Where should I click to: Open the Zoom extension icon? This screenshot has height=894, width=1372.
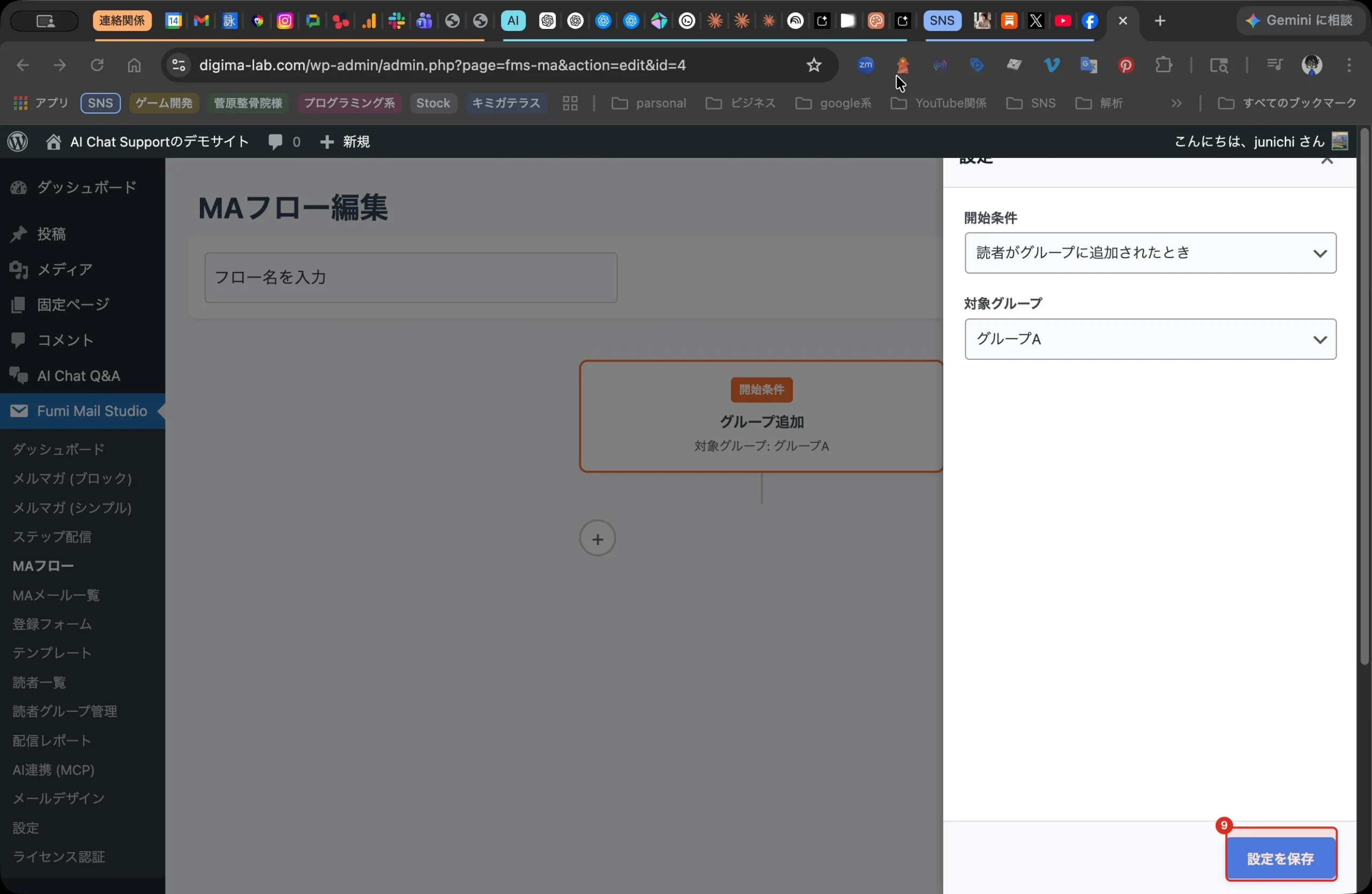(866, 65)
